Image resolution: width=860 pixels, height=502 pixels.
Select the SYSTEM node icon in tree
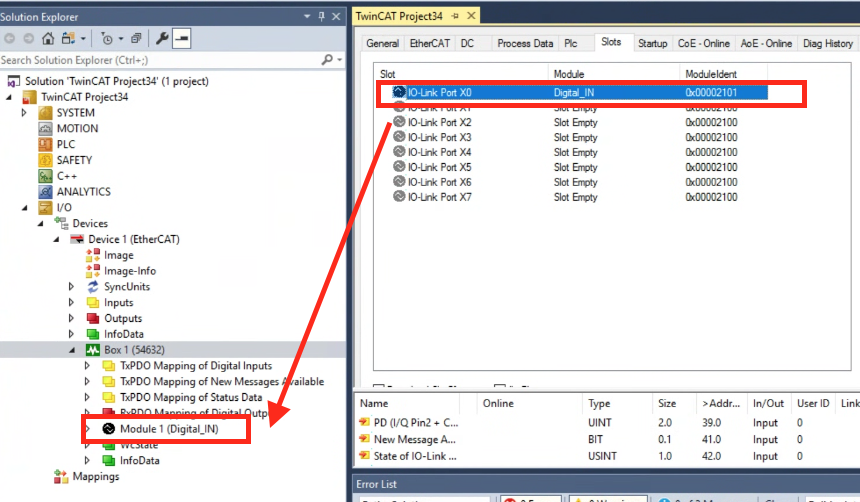pos(46,113)
